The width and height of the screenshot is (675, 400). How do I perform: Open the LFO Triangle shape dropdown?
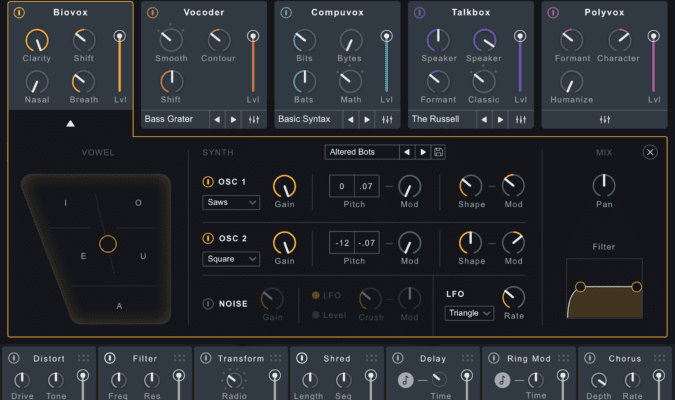click(469, 313)
